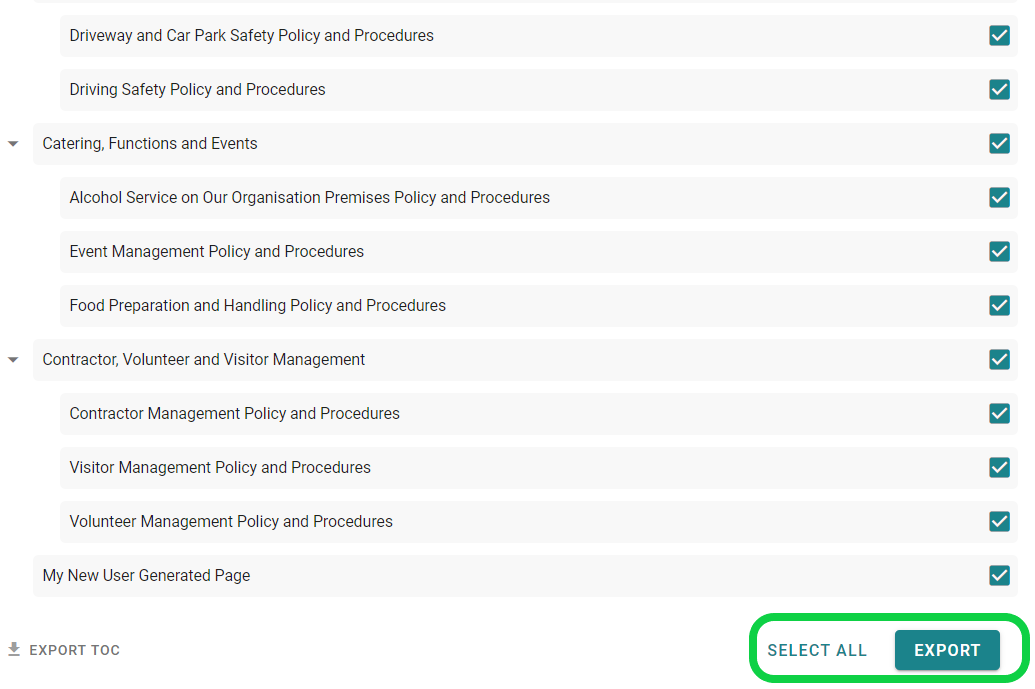
Task: Collapse the Catering, Functions and Events section
Action: [x=13, y=144]
